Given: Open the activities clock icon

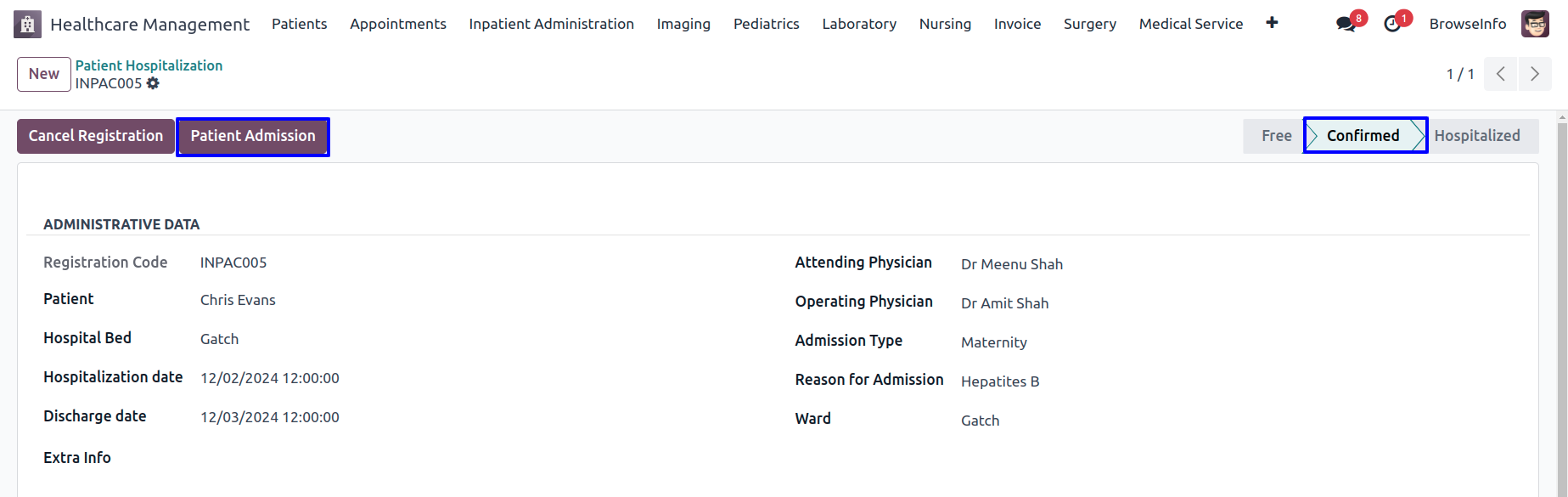Looking at the screenshot, I should (x=1392, y=24).
